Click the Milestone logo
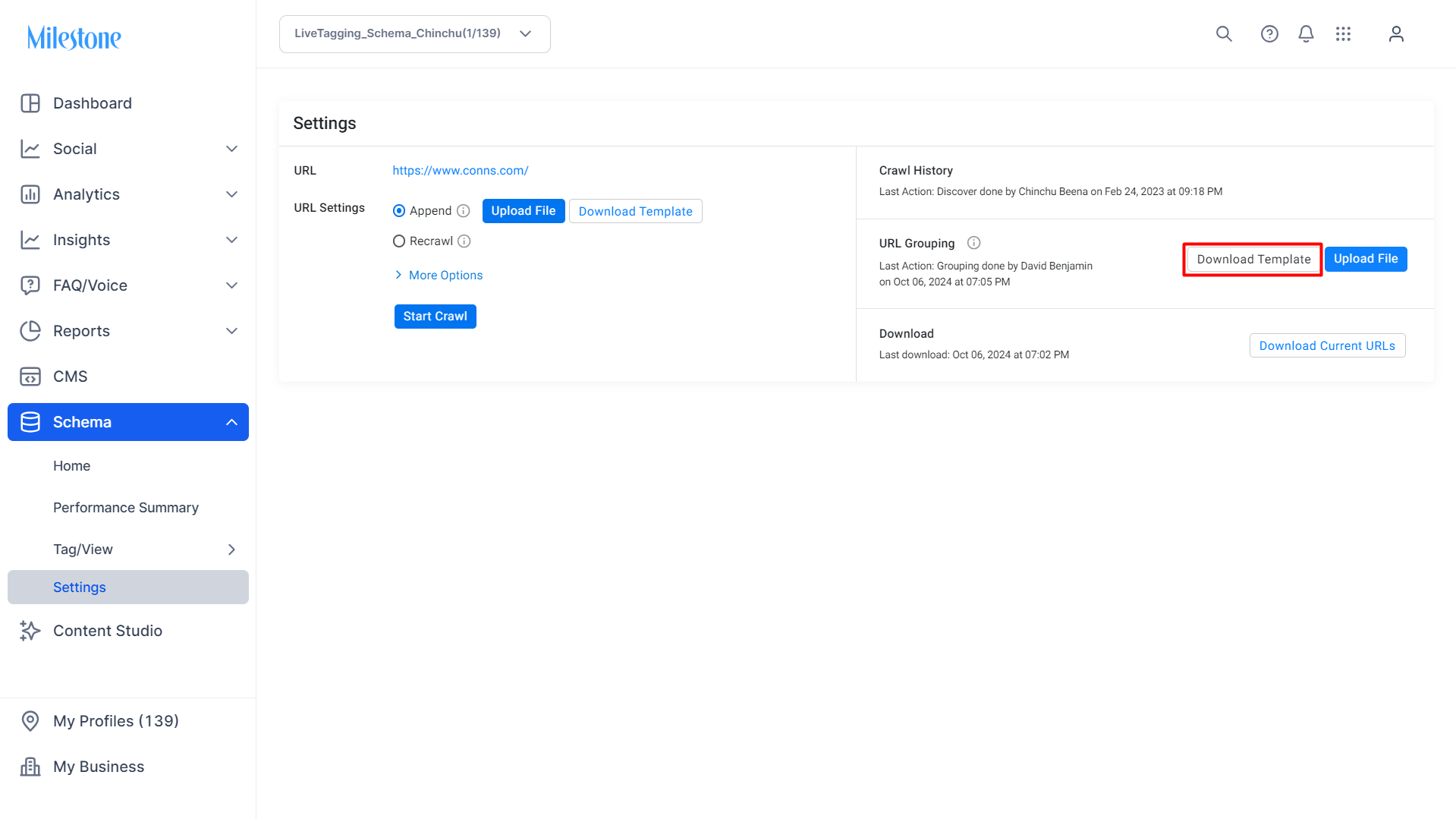 click(x=74, y=37)
